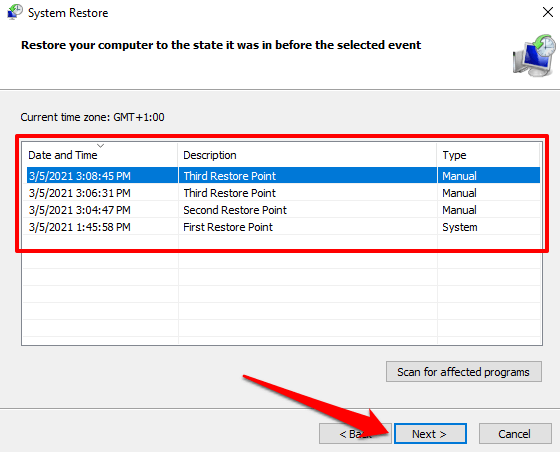
Task: Go to the next step with Next
Action: pyautogui.click(x=430, y=434)
